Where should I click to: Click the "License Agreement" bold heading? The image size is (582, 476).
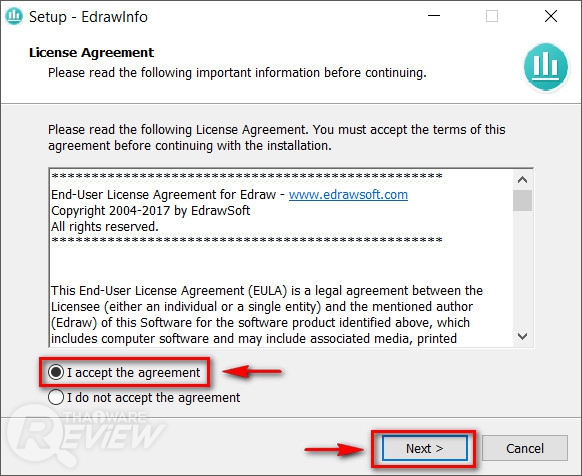91,52
